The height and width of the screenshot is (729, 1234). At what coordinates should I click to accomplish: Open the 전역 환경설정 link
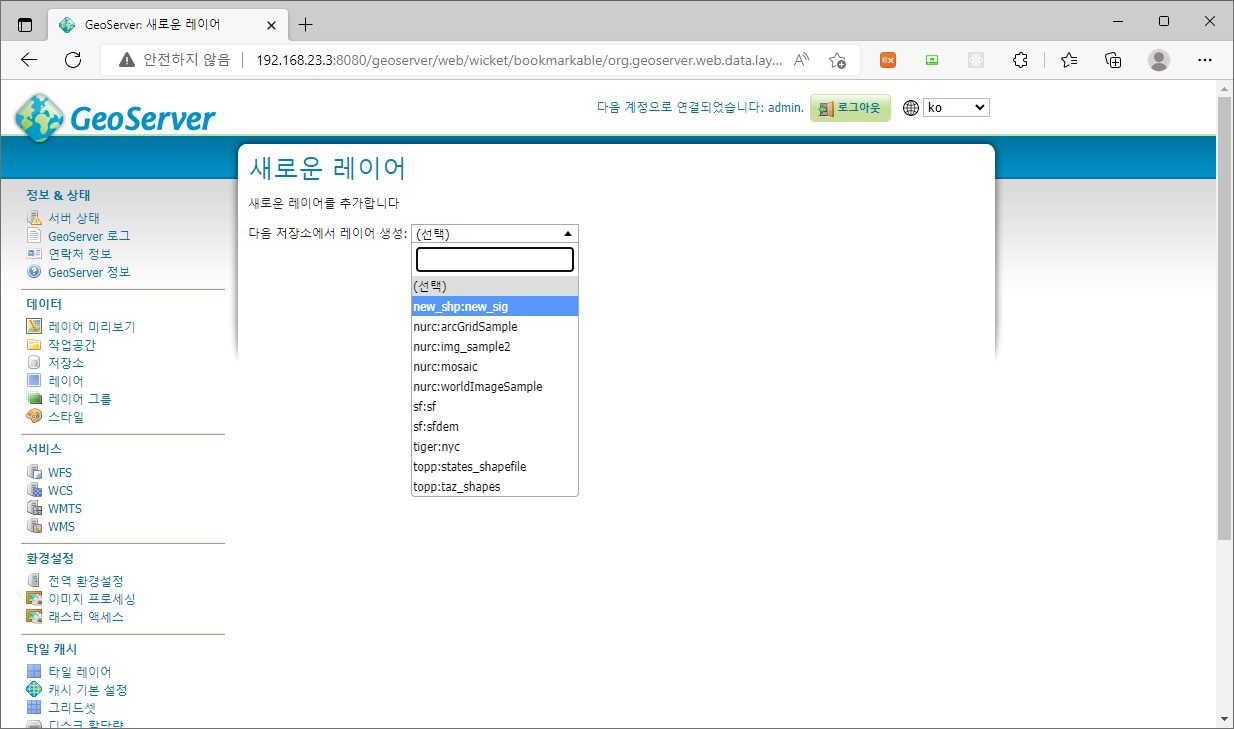(86, 581)
